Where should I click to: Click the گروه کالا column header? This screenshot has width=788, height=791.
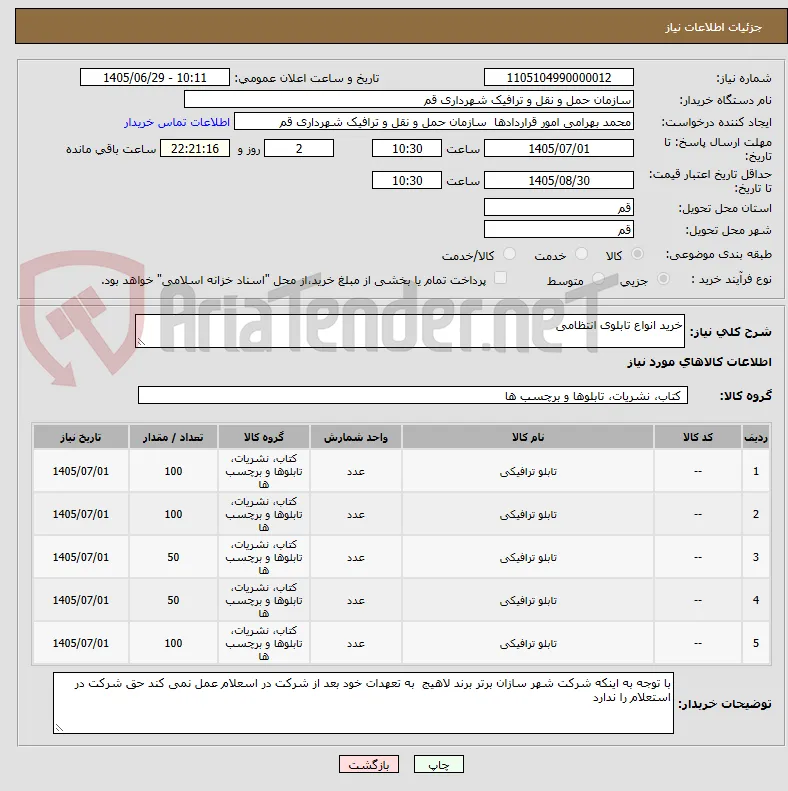coord(264,437)
